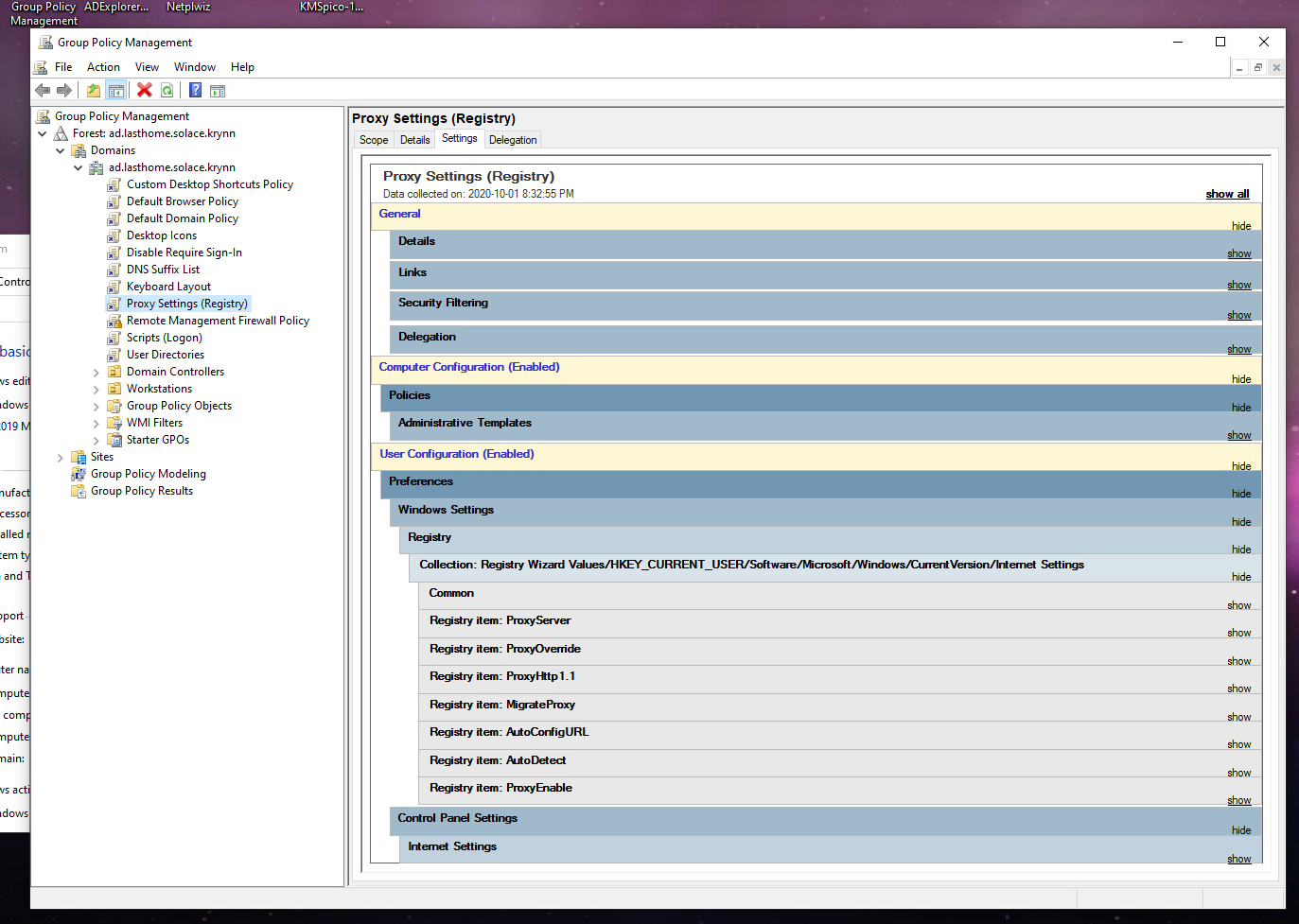Click the Refresh toolbar icon
This screenshot has width=1299, height=924.
pos(167,90)
